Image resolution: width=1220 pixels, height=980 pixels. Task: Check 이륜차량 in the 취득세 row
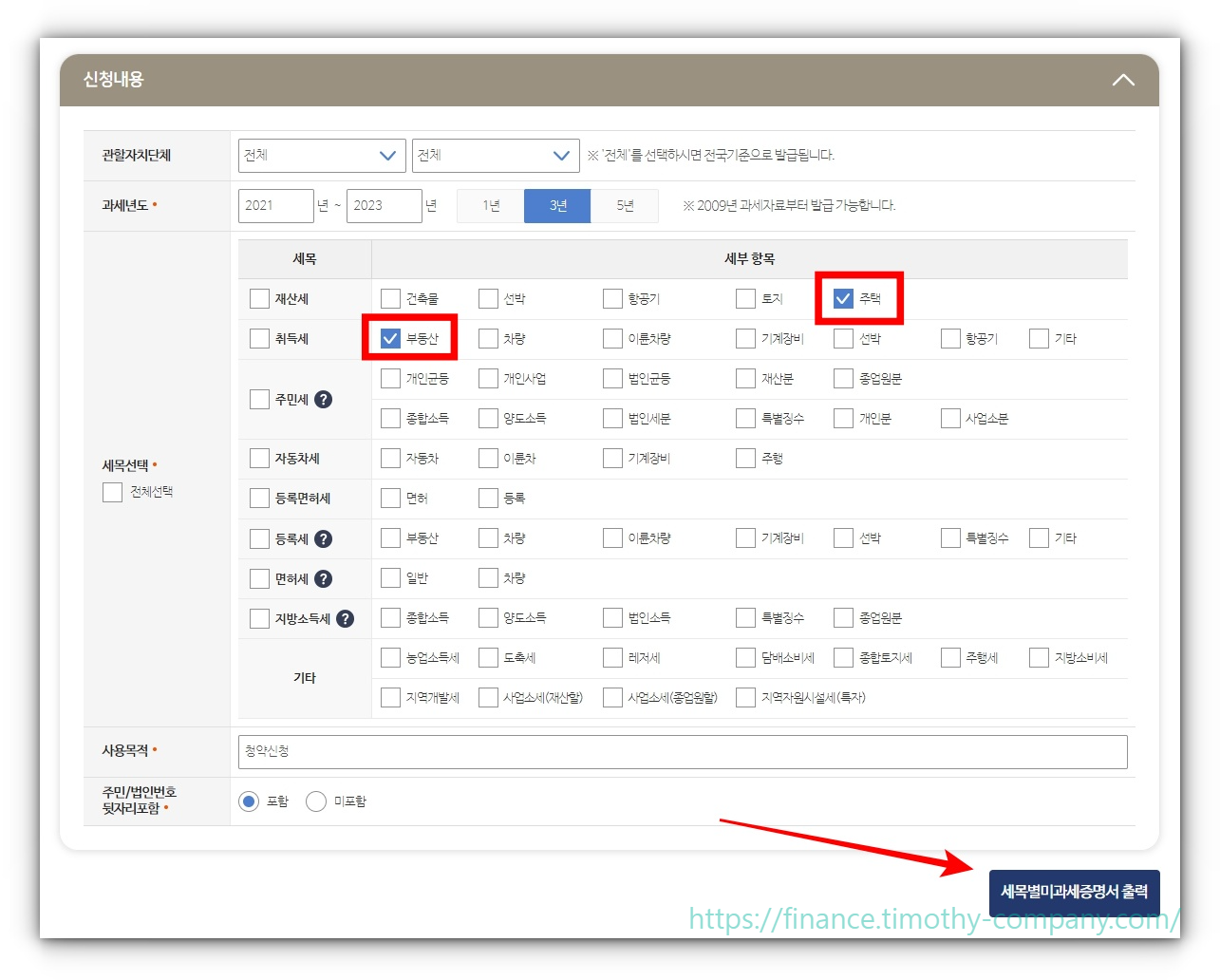612,339
